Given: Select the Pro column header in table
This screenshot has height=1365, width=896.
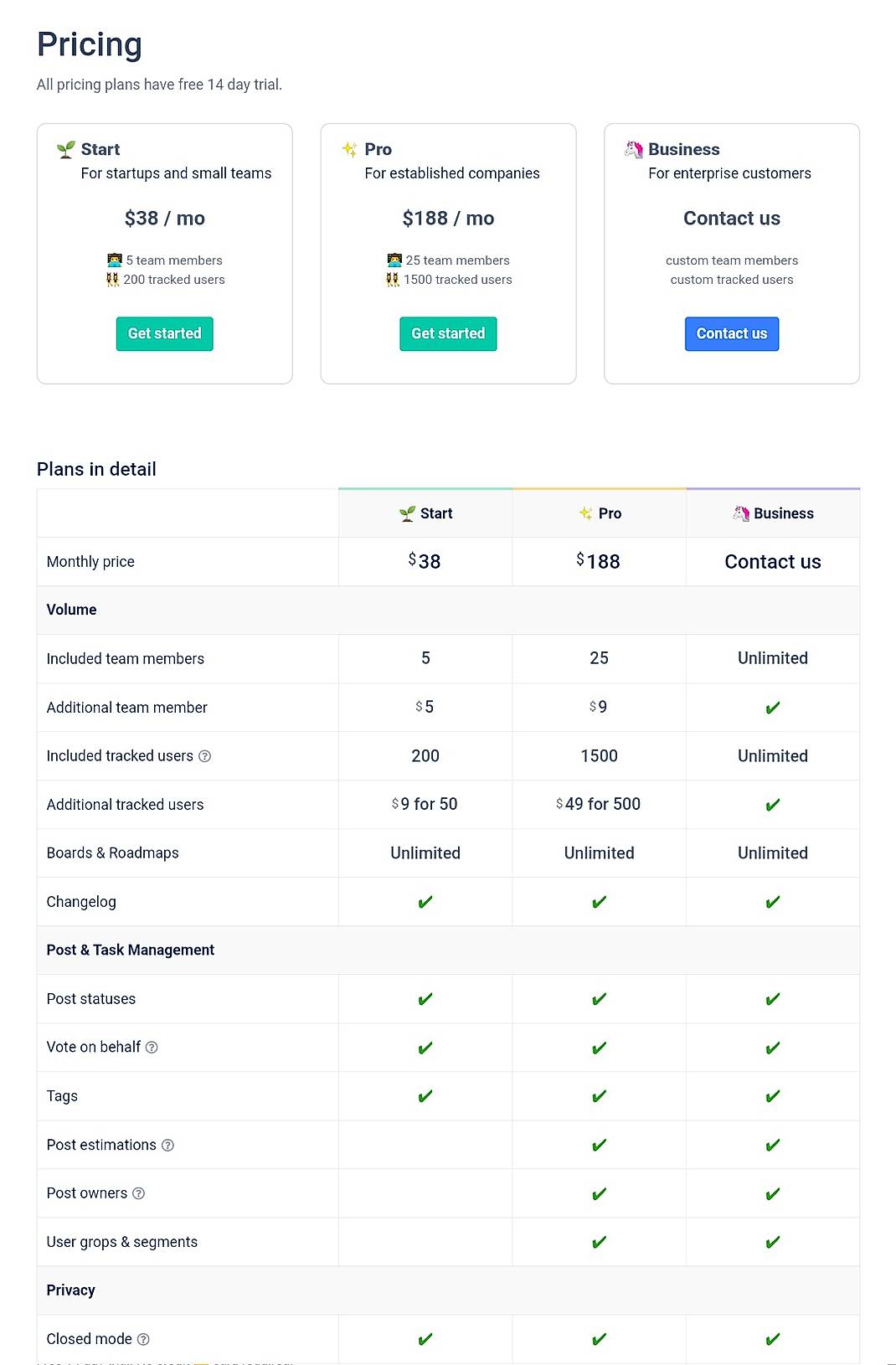Looking at the screenshot, I should tap(600, 513).
